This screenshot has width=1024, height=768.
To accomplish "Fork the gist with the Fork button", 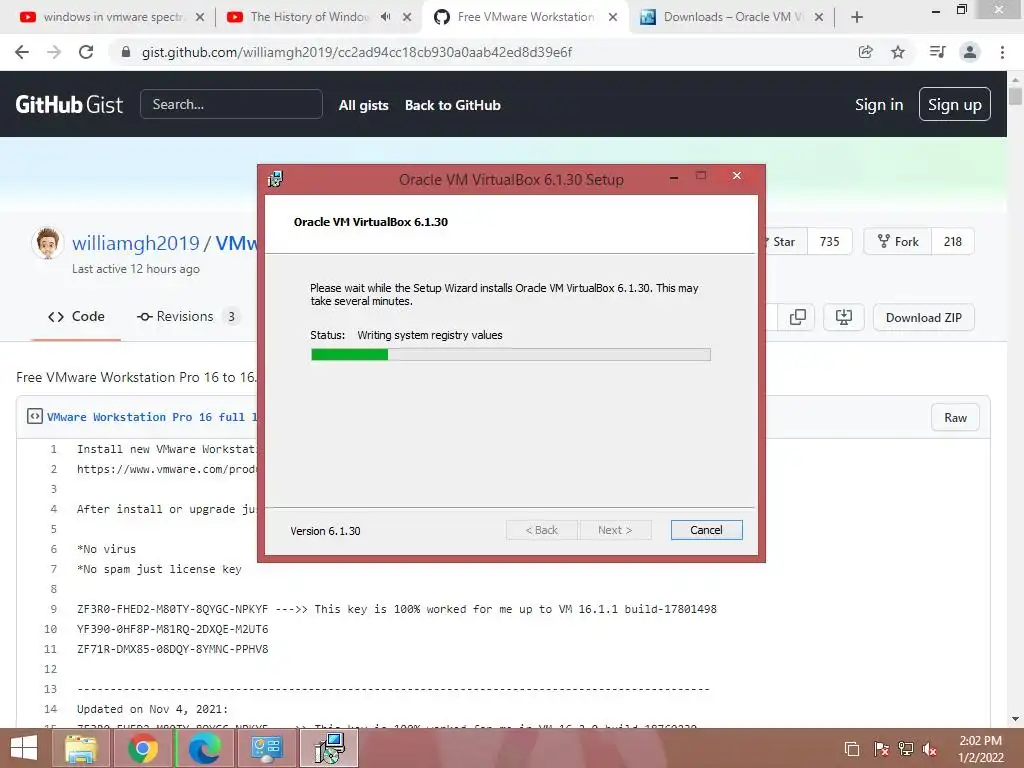I will click(898, 242).
